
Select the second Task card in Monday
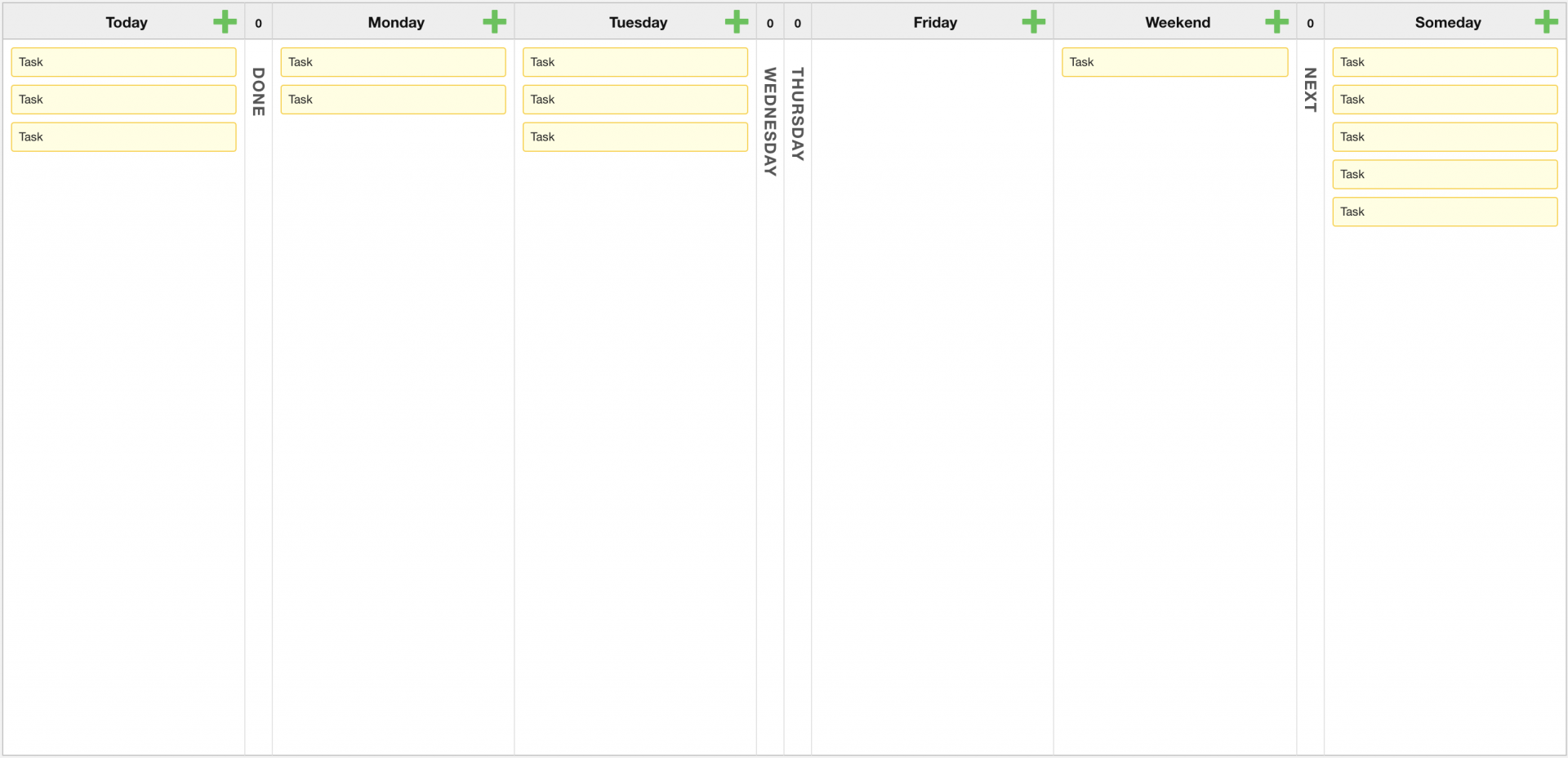(393, 100)
